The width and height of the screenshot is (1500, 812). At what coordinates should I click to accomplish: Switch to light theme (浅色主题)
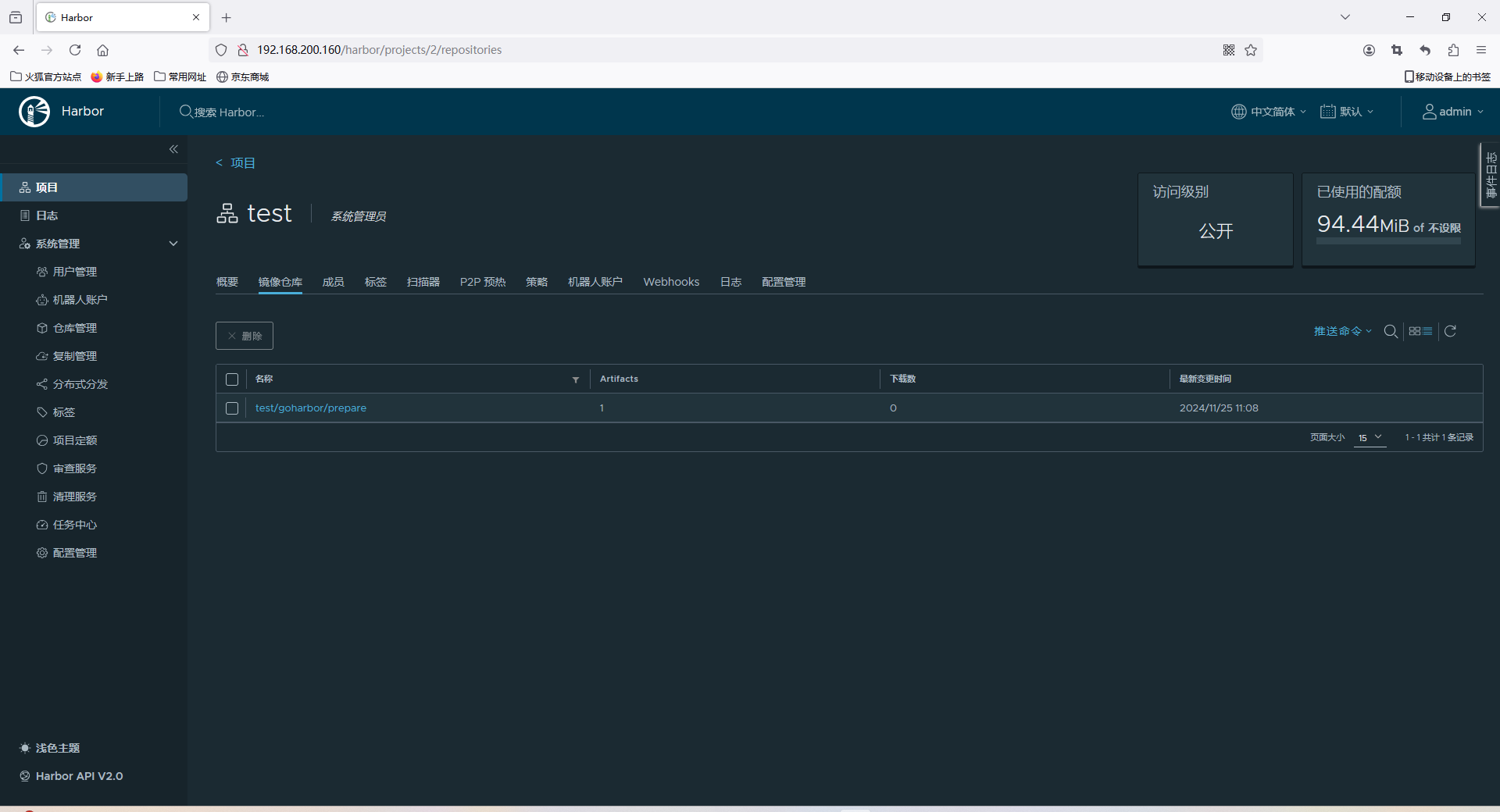pyautogui.click(x=50, y=748)
